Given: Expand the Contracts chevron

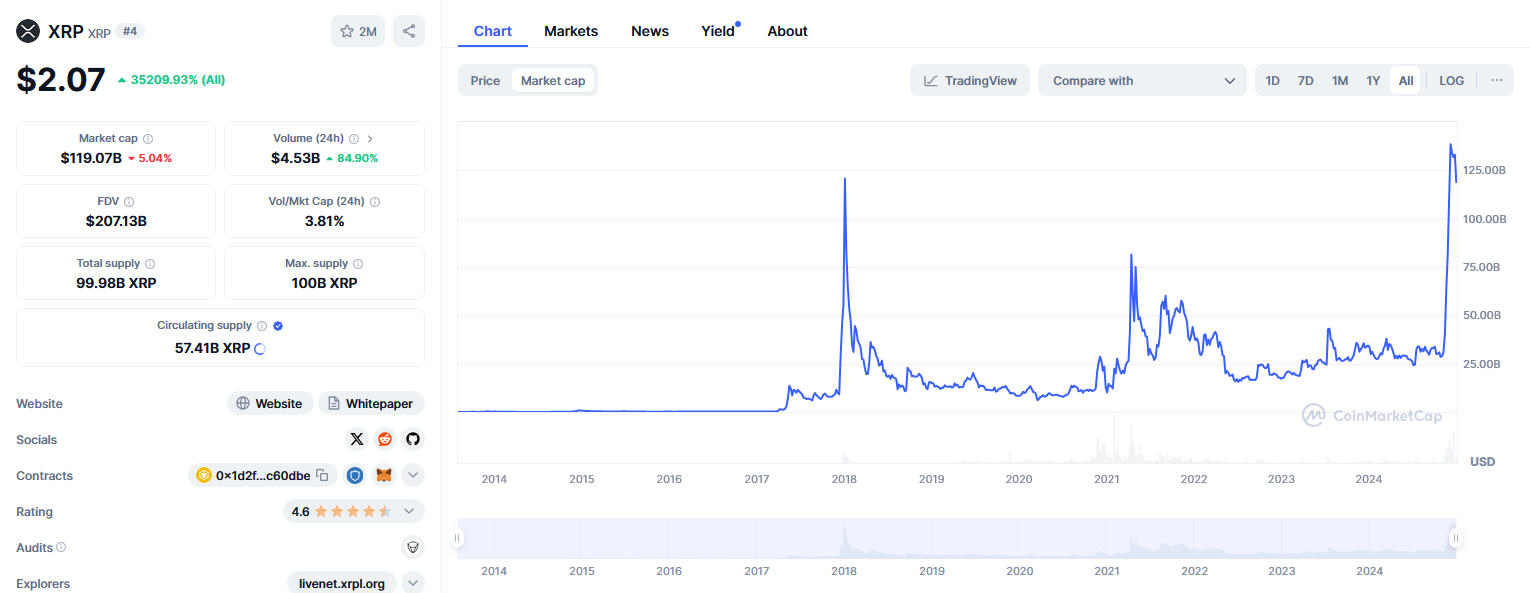Looking at the screenshot, I should tap(413, 475).
